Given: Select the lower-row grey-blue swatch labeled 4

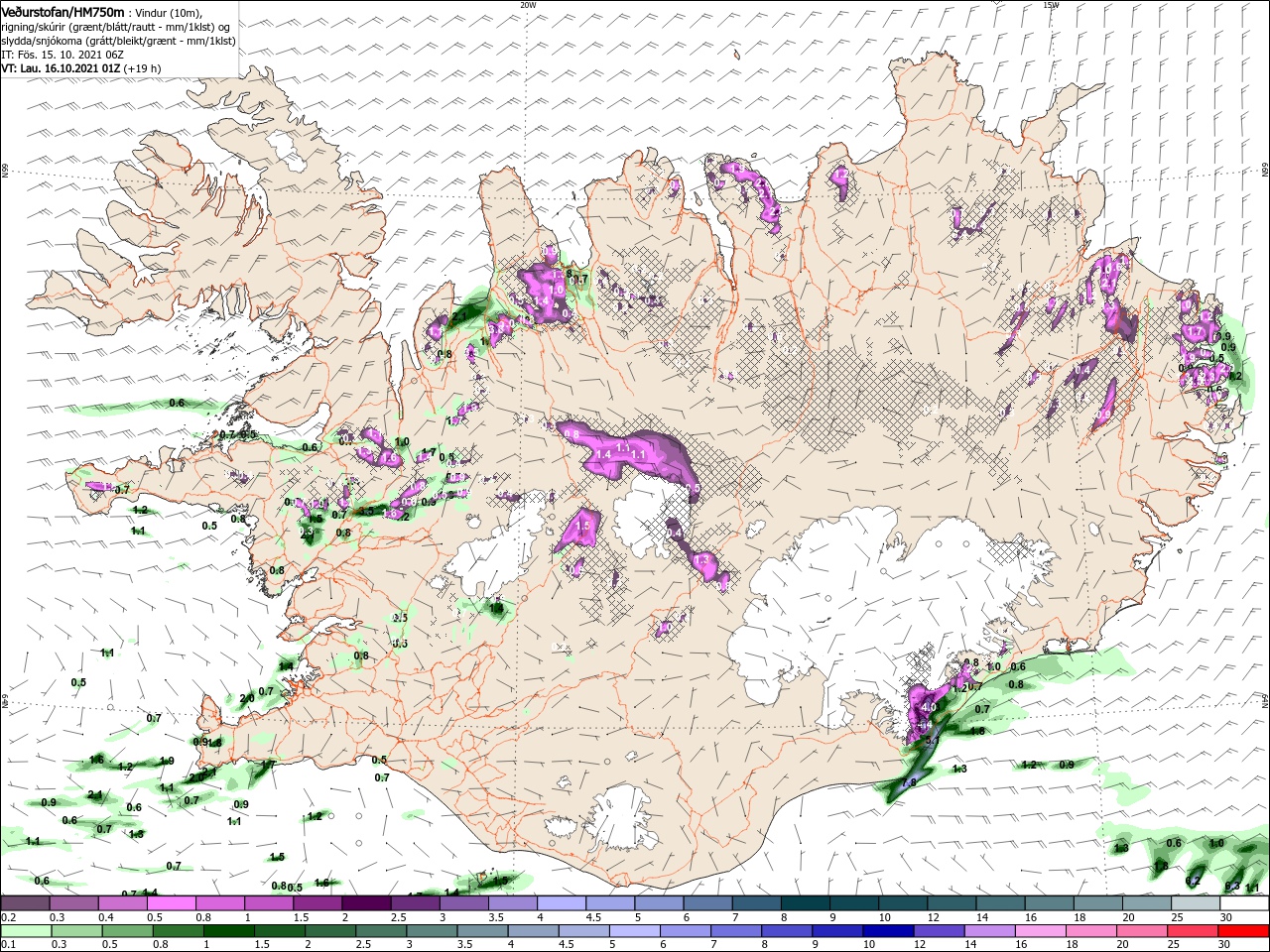Looking at the screenshot, I should (534, 931).
